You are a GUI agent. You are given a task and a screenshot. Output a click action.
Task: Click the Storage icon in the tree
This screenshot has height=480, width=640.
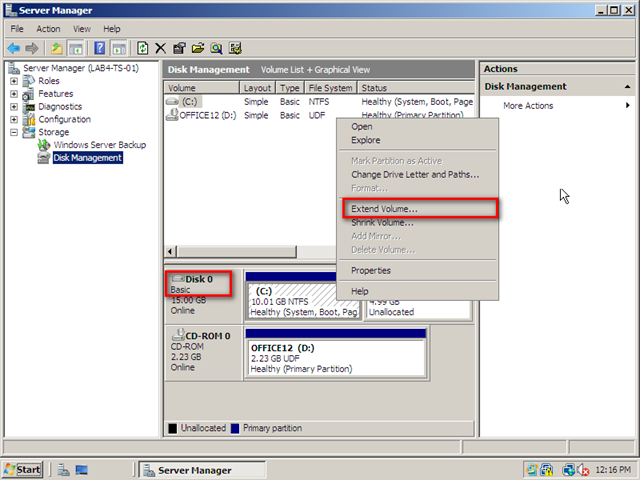pos(29,132)
